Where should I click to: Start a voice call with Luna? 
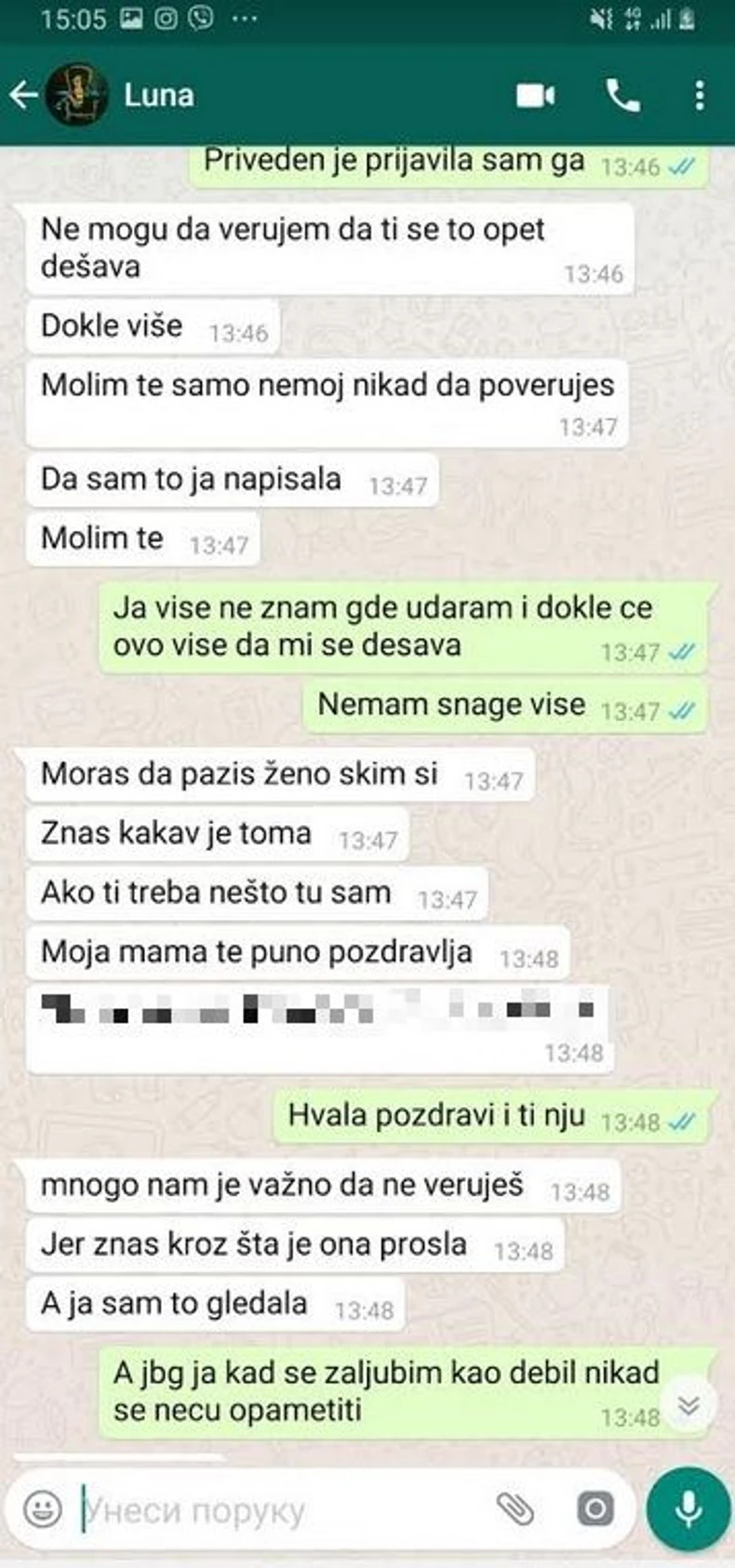pyautogui.click(x=623, y=95)
